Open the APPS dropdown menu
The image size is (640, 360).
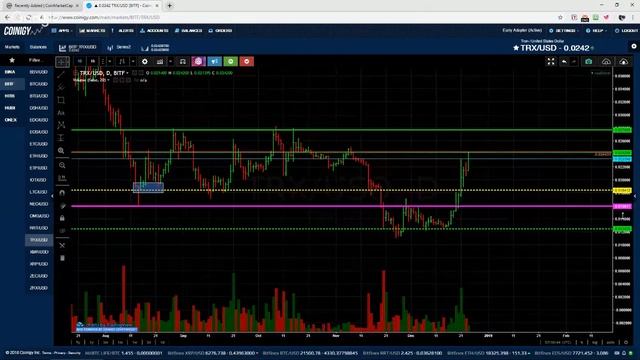pyautogui.click(x=62, y=31)
